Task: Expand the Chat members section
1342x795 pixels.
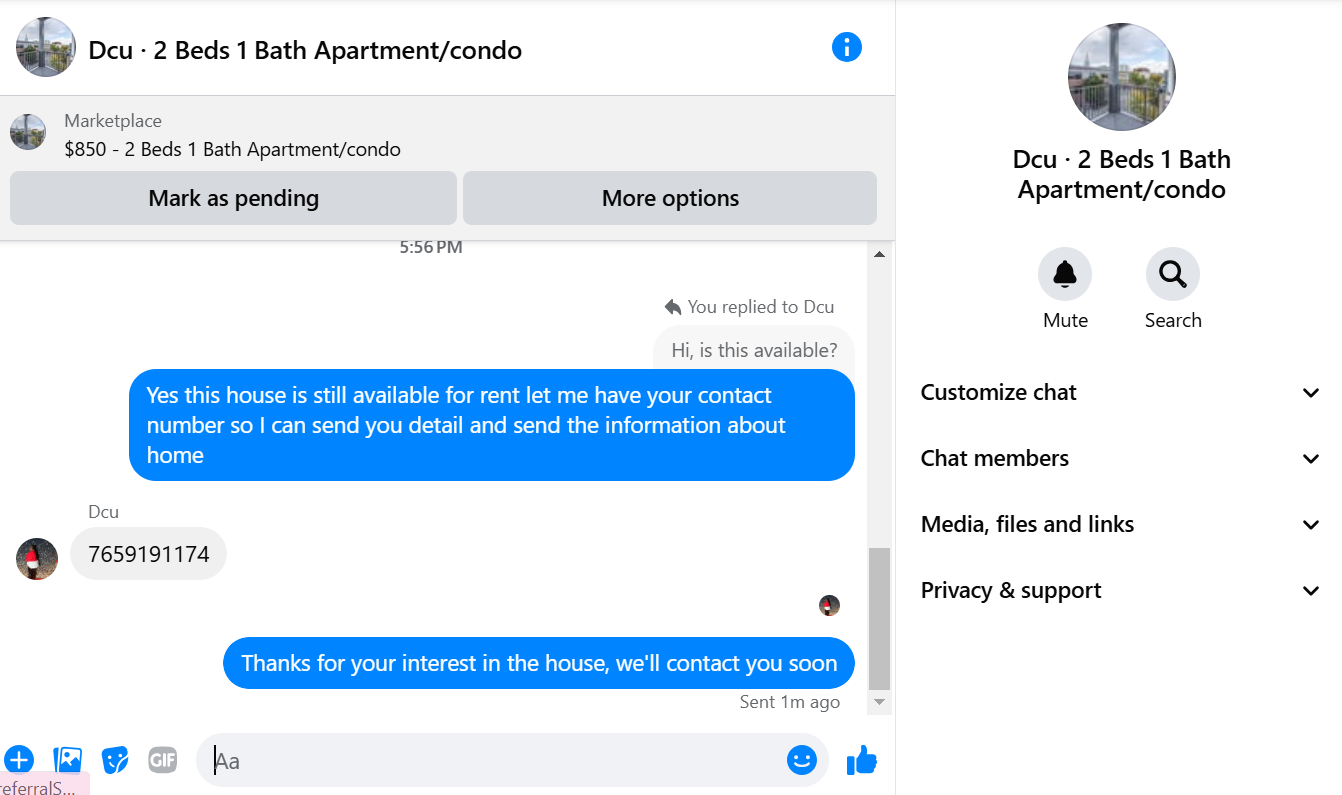Action: click(x=1121, y=458)
